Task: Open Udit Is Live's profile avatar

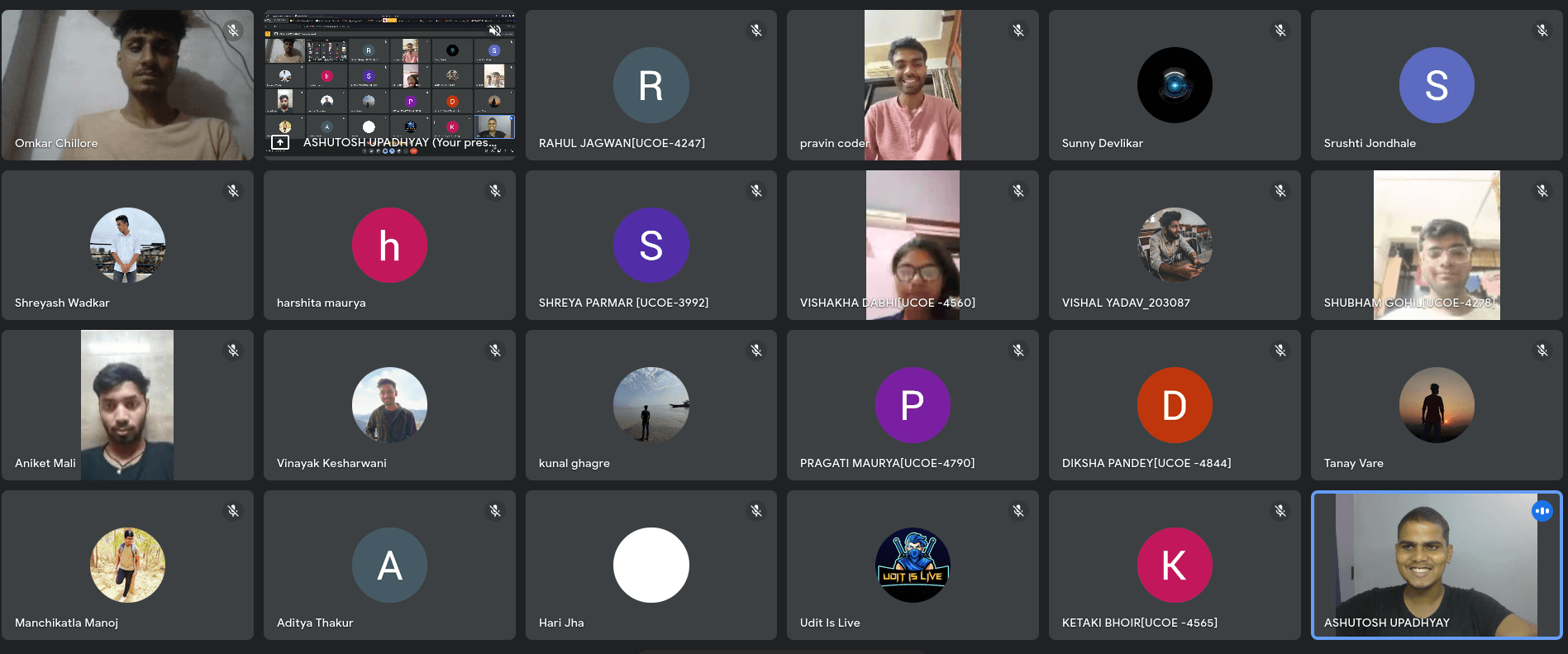Action: pos(913,566)
